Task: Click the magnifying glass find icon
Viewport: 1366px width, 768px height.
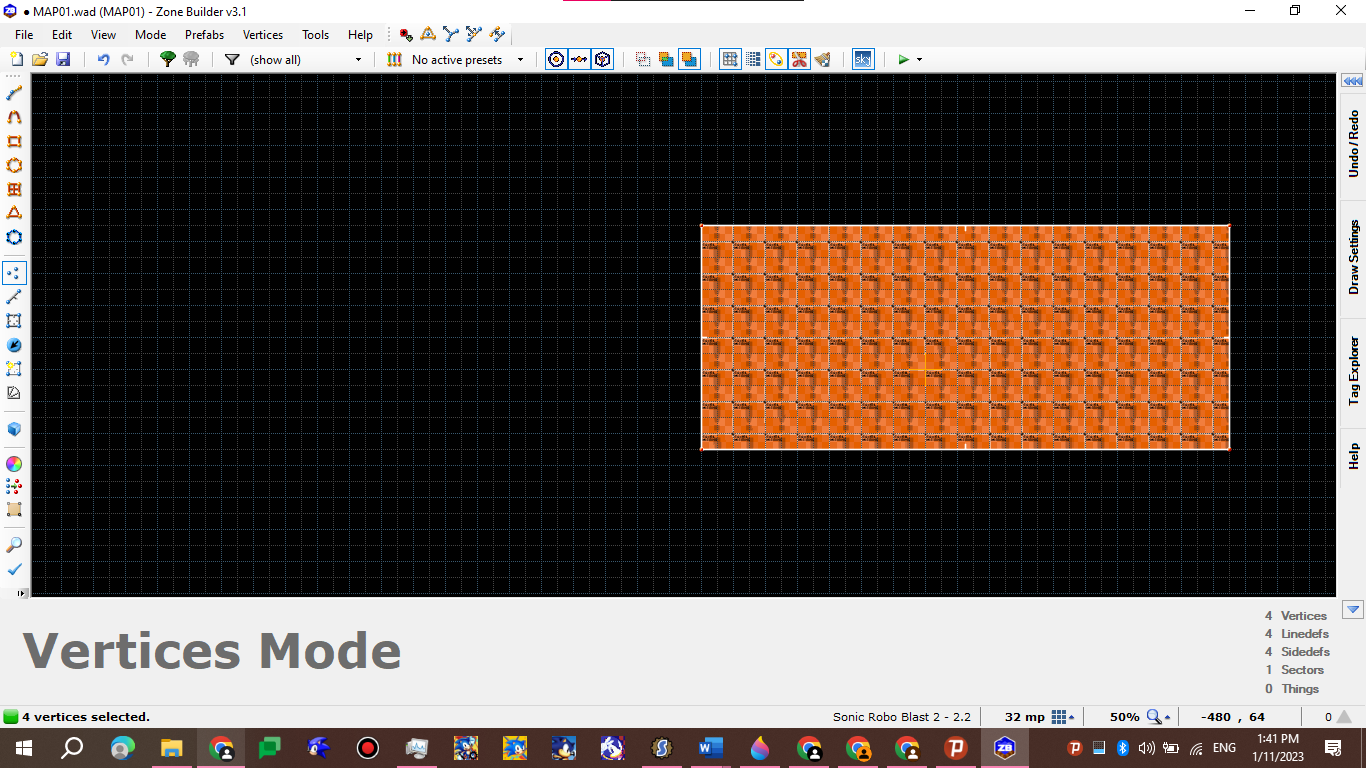Action: pyautogui.click(x=14, y=545)
